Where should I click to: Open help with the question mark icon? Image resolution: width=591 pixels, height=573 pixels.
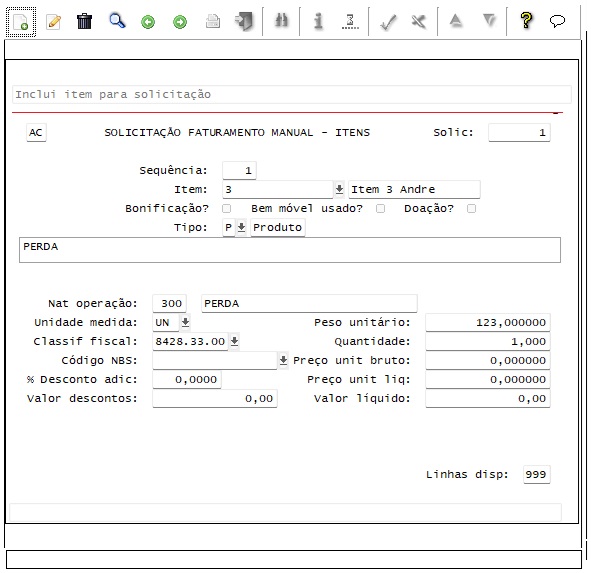point(526,21)
